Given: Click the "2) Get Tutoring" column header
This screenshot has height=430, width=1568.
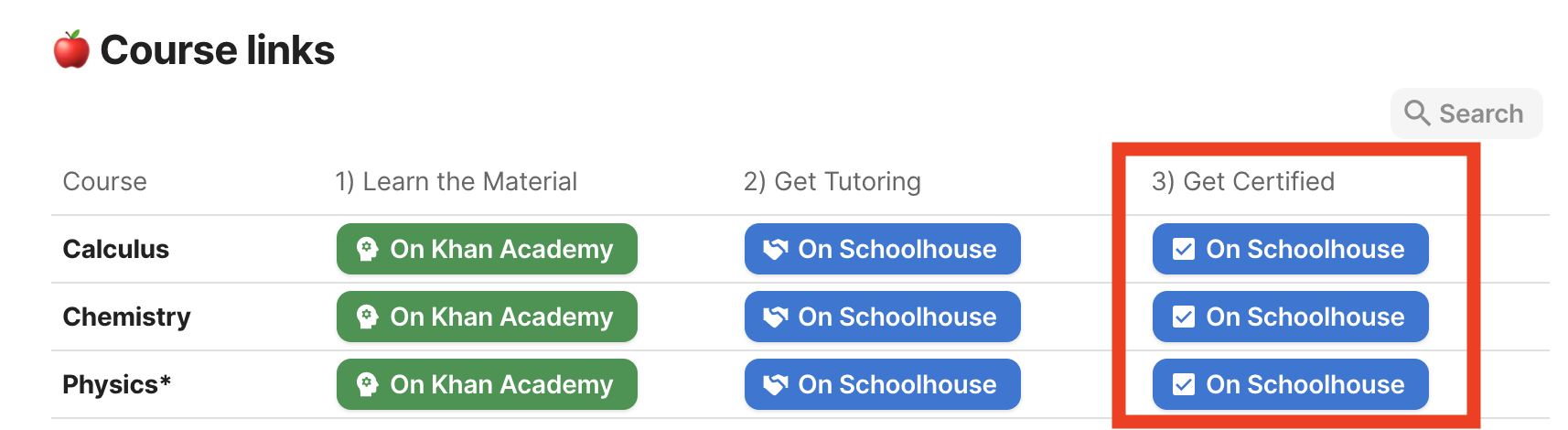Looking at the screenshot, I should pyautogui.click(x=832, y=181).
